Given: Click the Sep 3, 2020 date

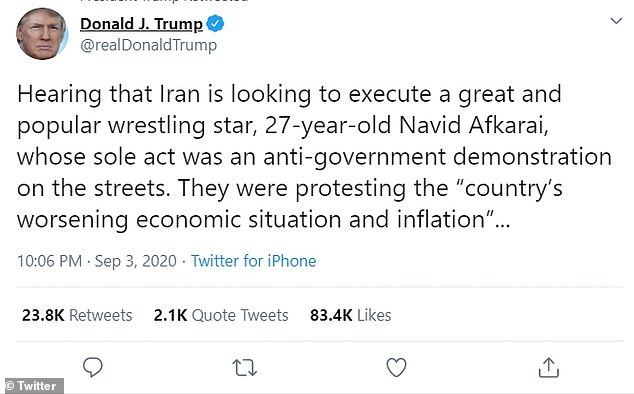Looking at the screenshot, I should point(135,261).
